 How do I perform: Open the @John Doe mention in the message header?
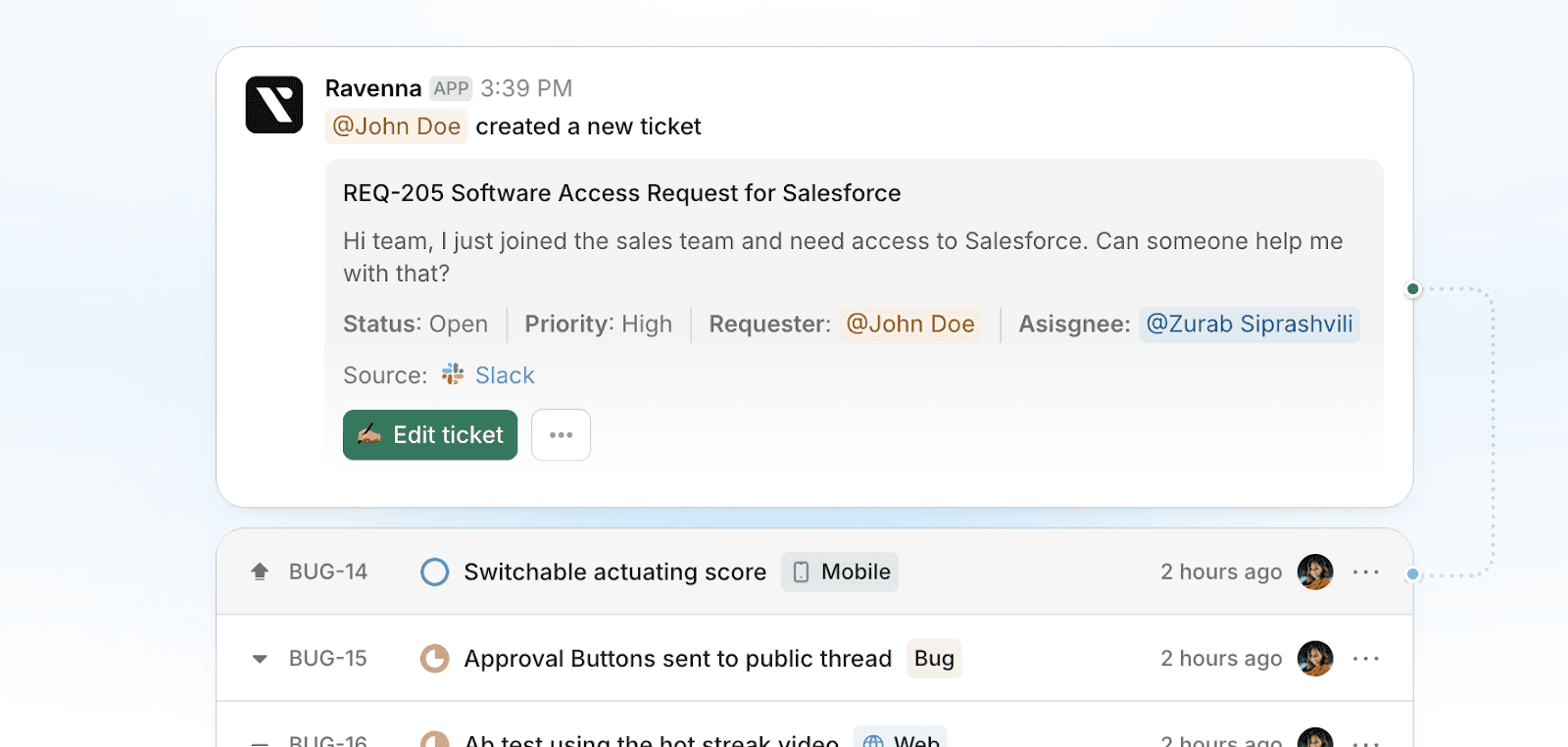[x=396, y=126]
